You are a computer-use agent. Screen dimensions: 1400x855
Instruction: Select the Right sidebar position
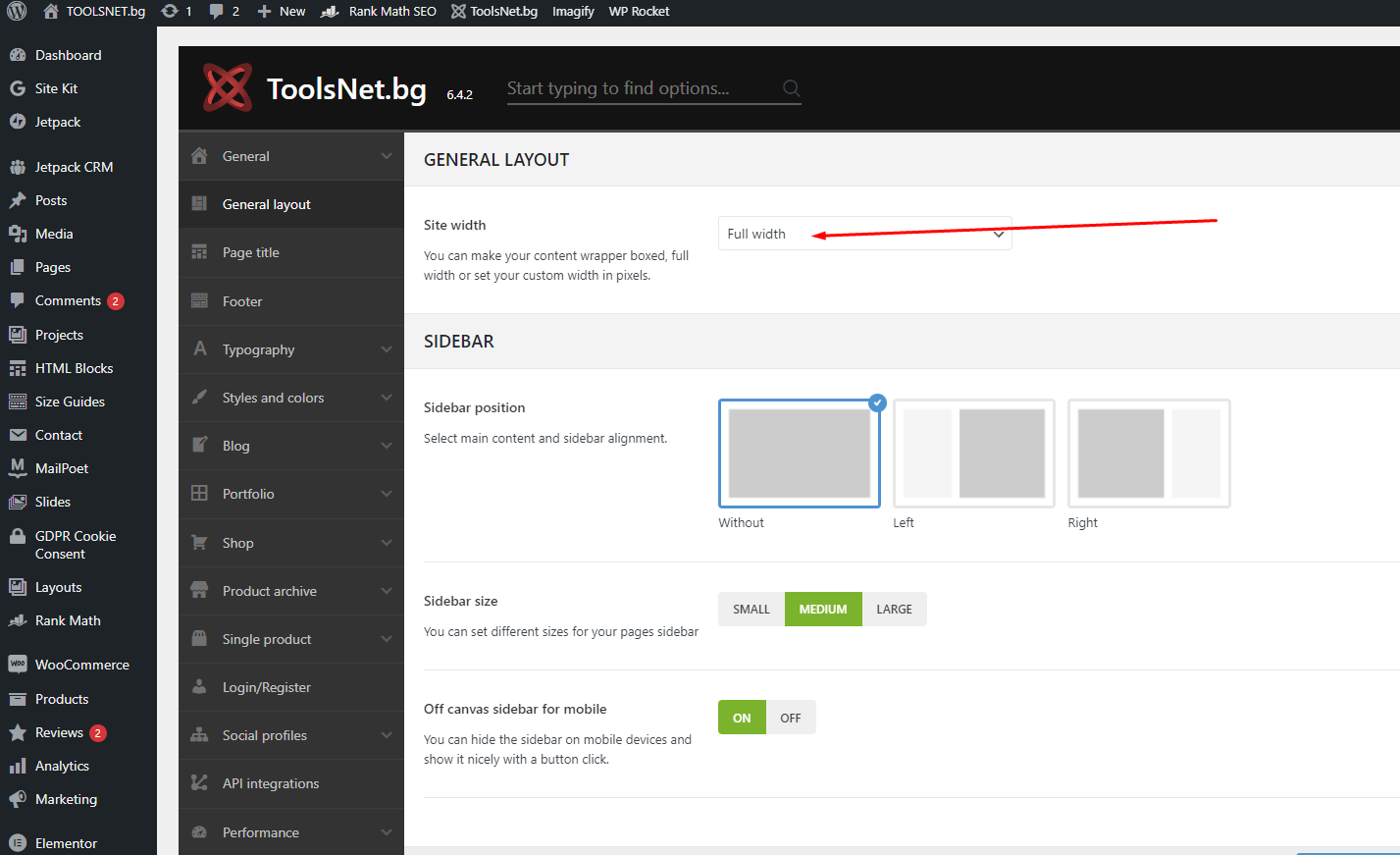pyautogui.click(x=1149, y=454)
